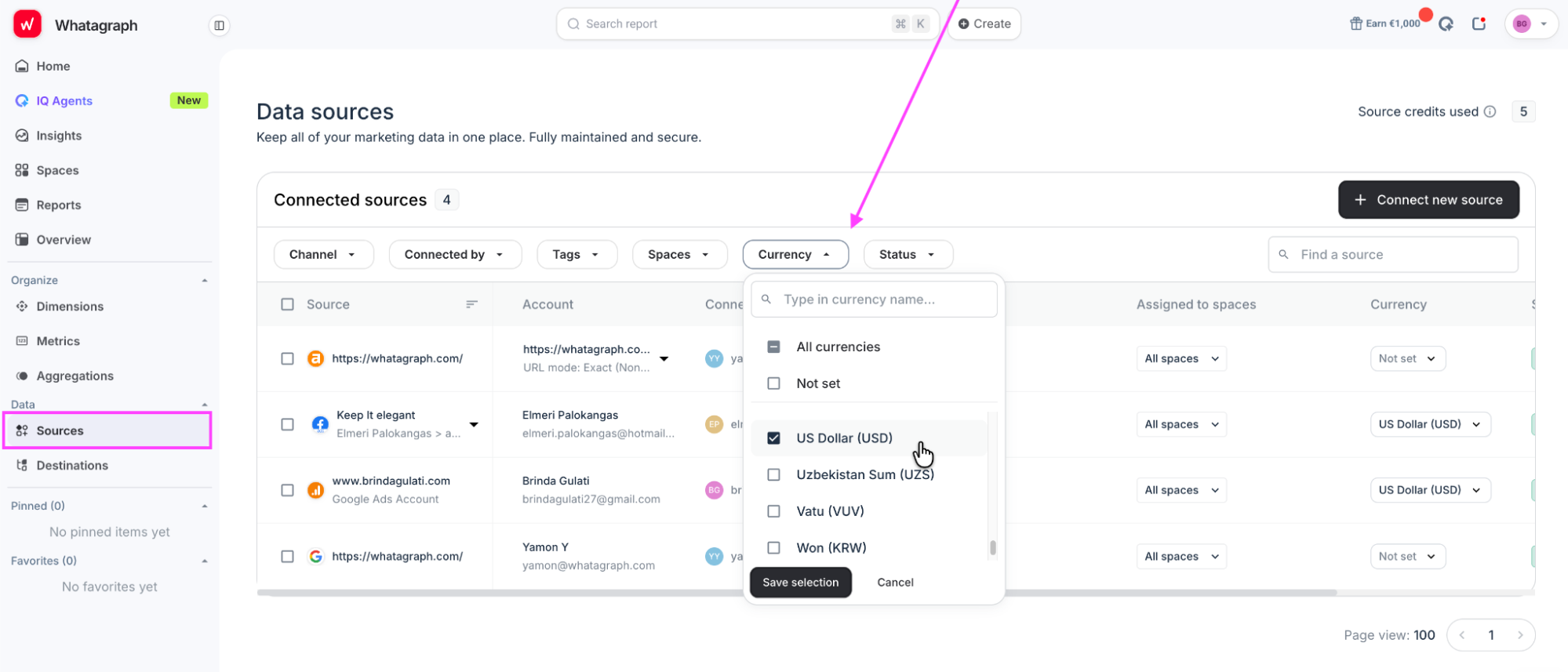Collapse the Organize section
This screenshot has width=1568, height=672.
[x=205, y=280]
